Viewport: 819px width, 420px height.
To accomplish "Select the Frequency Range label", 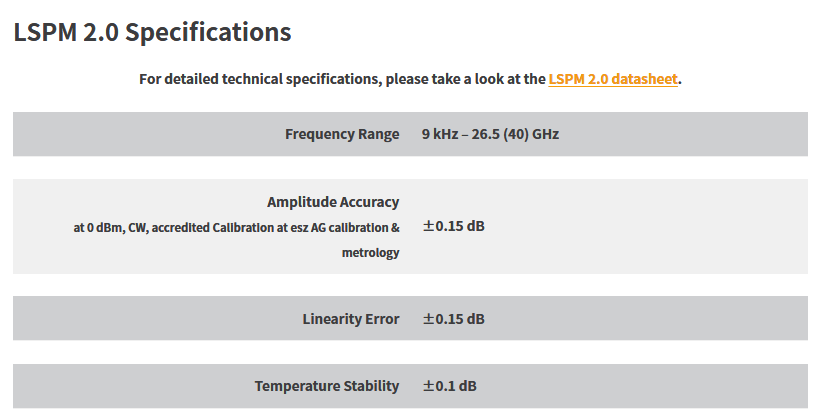I will pos(342,134).
